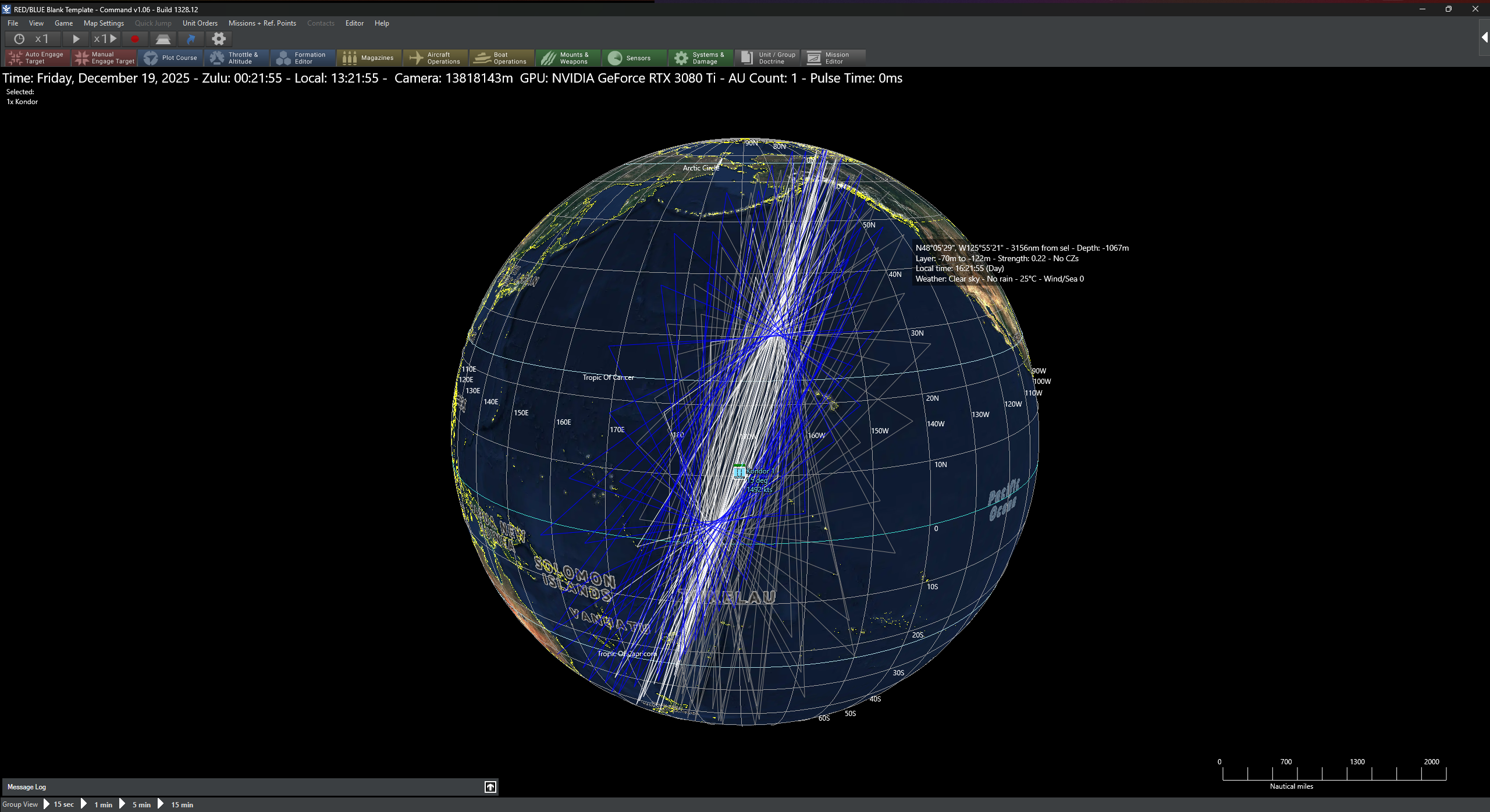Open Throttle & Altitude settings
This screenshot has height=812, width=1490.
pos(237,58)
